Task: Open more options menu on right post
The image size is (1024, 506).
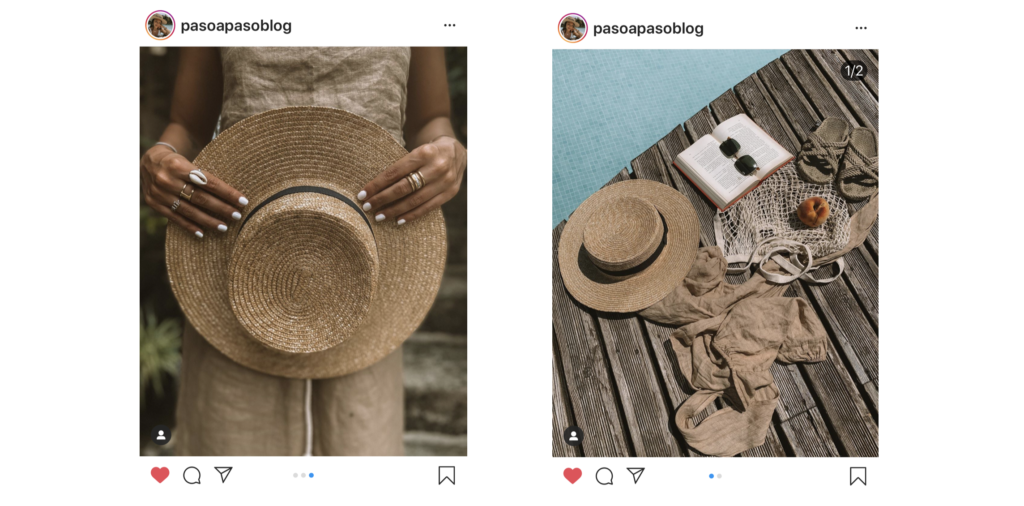Action: [861, 28]
